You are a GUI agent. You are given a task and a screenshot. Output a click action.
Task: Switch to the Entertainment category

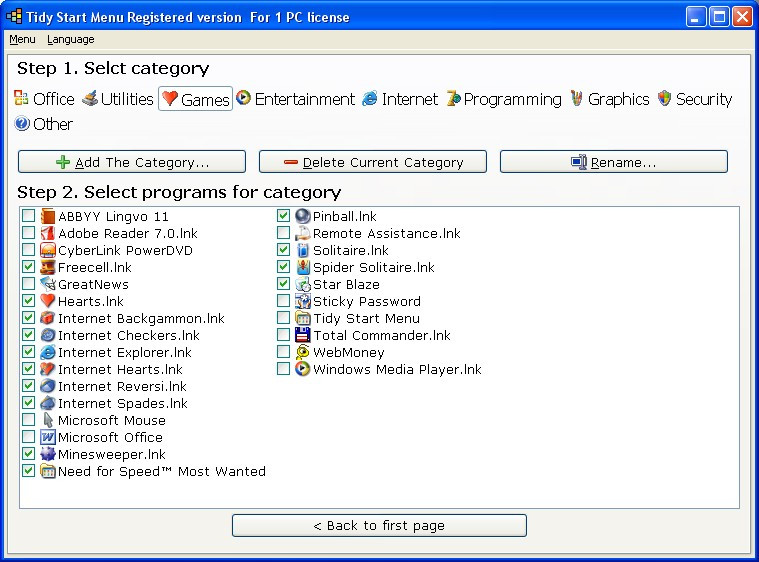[x=296, y=99]
